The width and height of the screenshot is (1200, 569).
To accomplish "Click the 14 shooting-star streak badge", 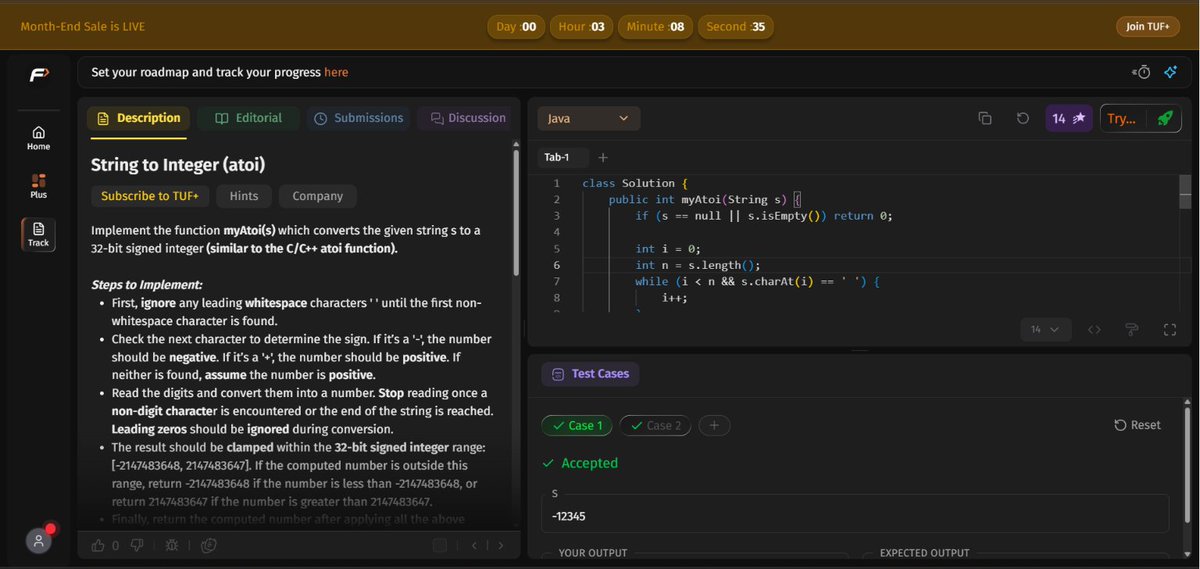I will click(x=1069, y=118).
